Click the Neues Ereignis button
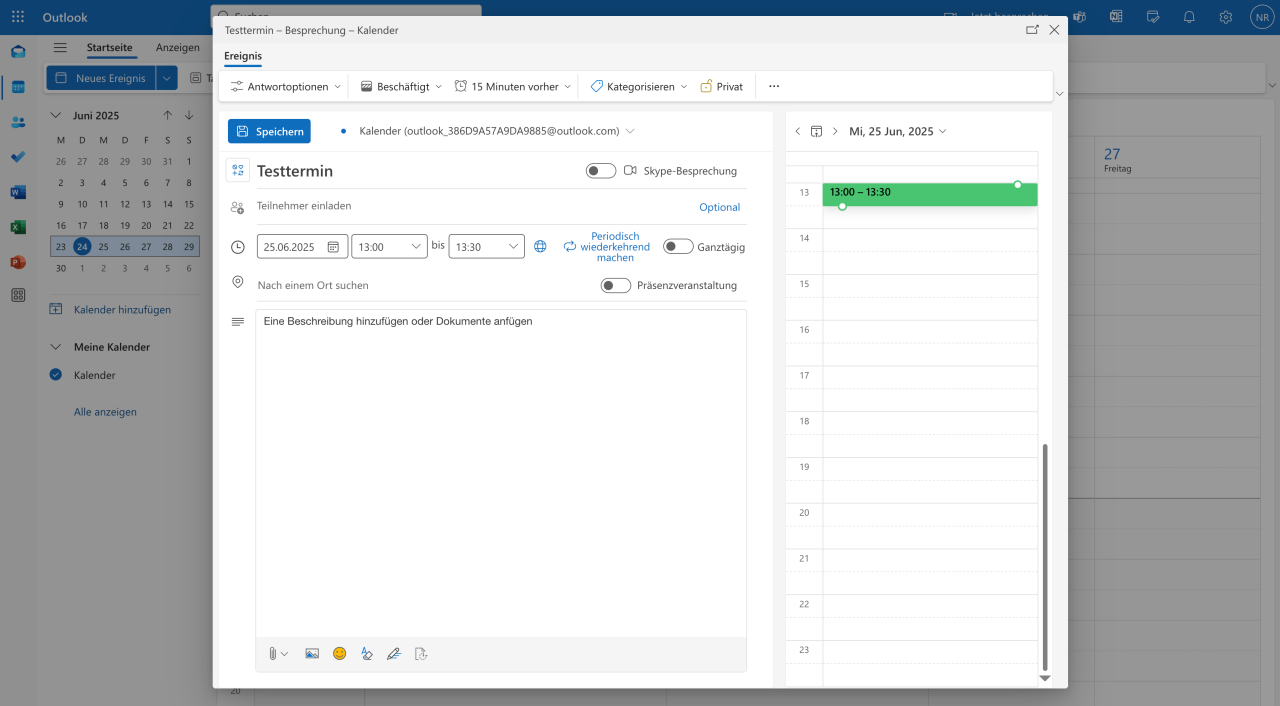 pyautogui.click(x=102, y=78)
